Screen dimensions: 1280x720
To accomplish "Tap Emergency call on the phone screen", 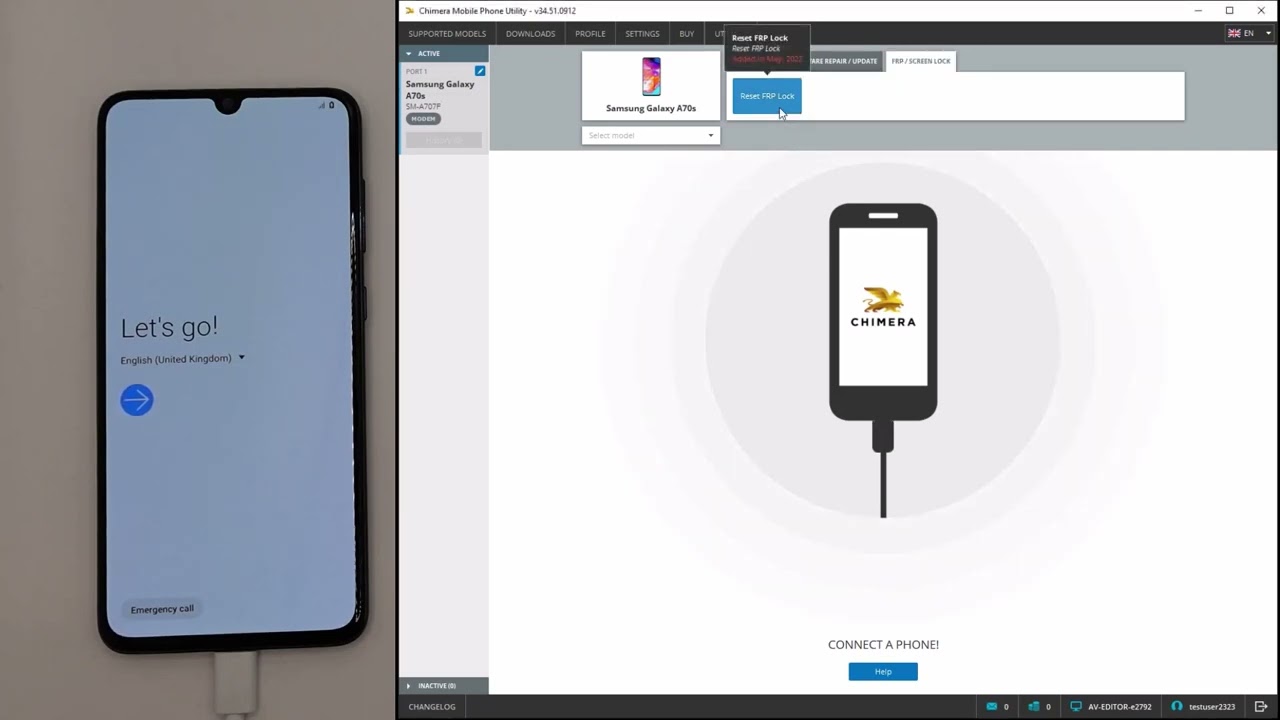I will point(162,609).
